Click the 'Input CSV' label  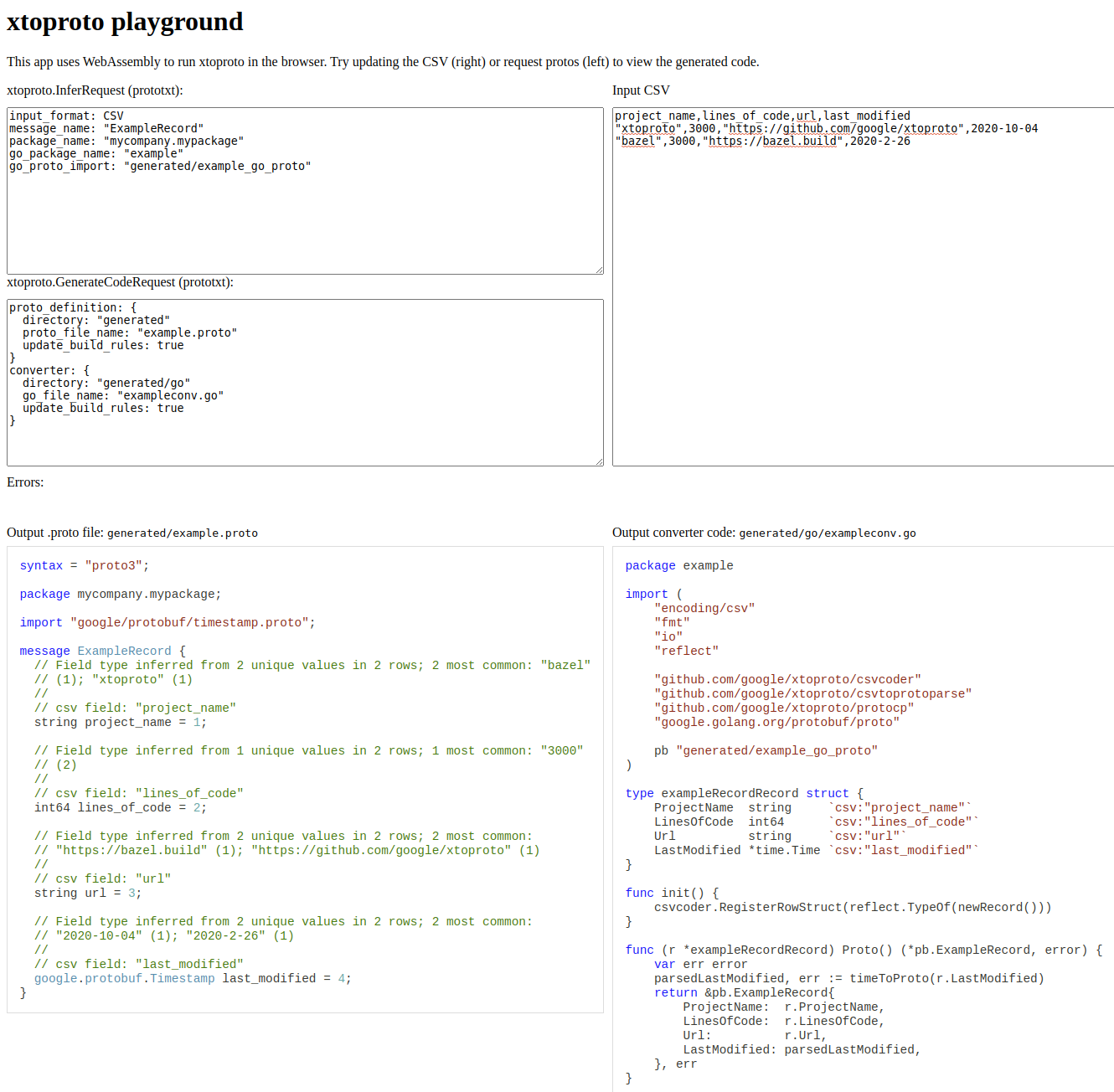tap(641, 90)
